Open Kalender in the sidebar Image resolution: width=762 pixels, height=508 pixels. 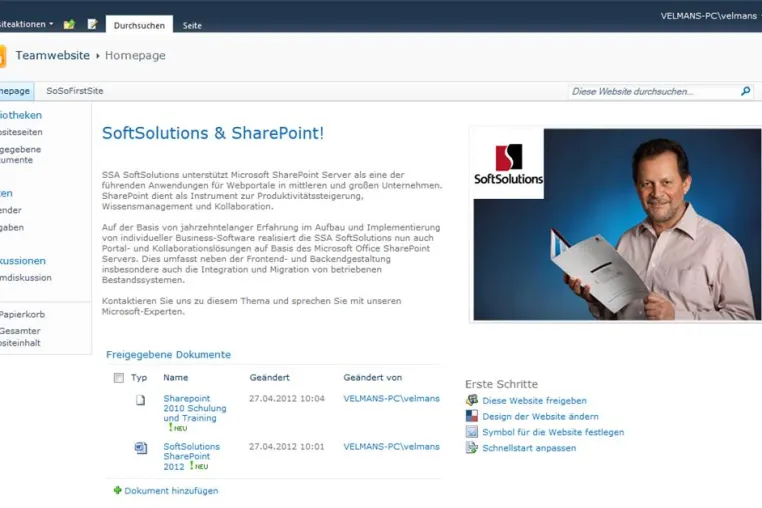pyautogui.click(x=11, y=210)
